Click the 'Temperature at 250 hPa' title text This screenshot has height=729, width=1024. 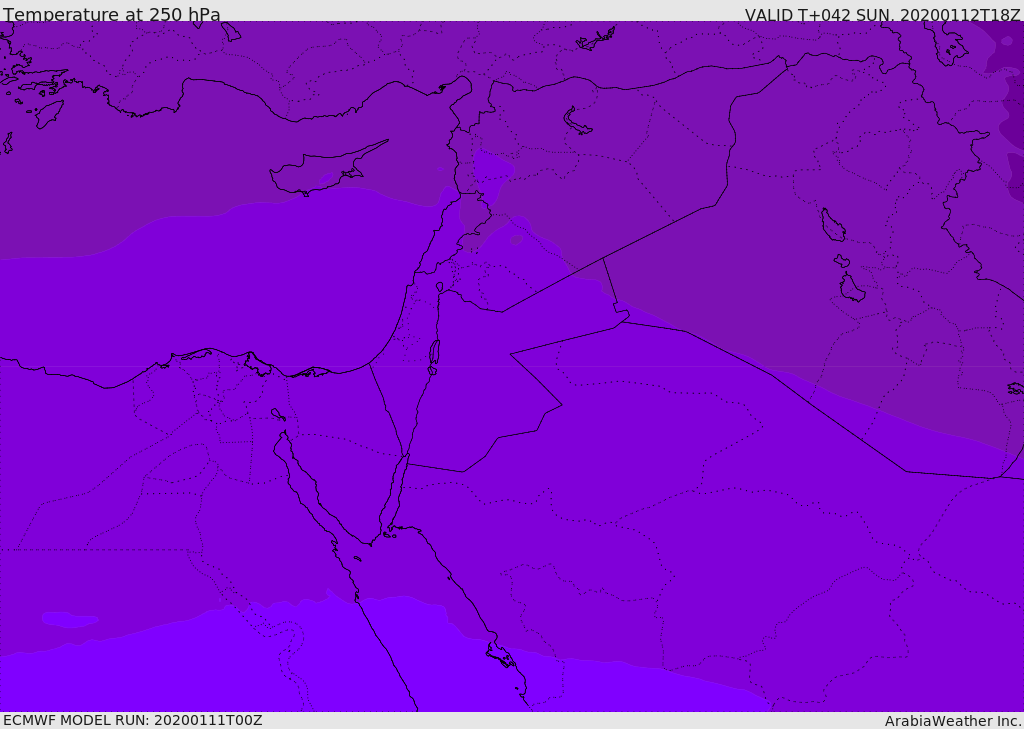click(112, 14)
